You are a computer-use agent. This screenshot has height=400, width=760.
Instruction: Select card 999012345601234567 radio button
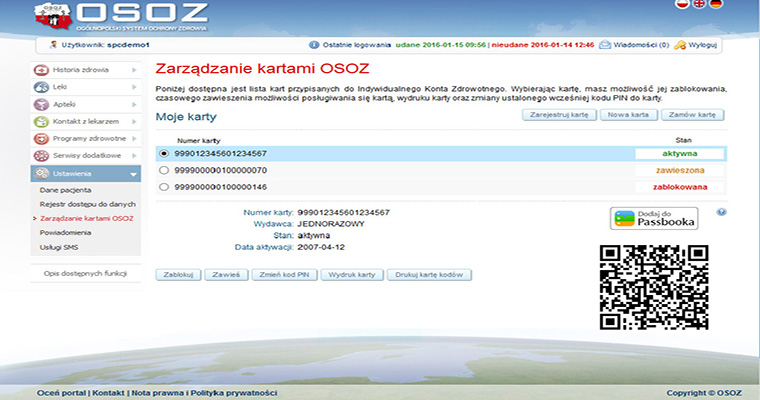[164, 154]
